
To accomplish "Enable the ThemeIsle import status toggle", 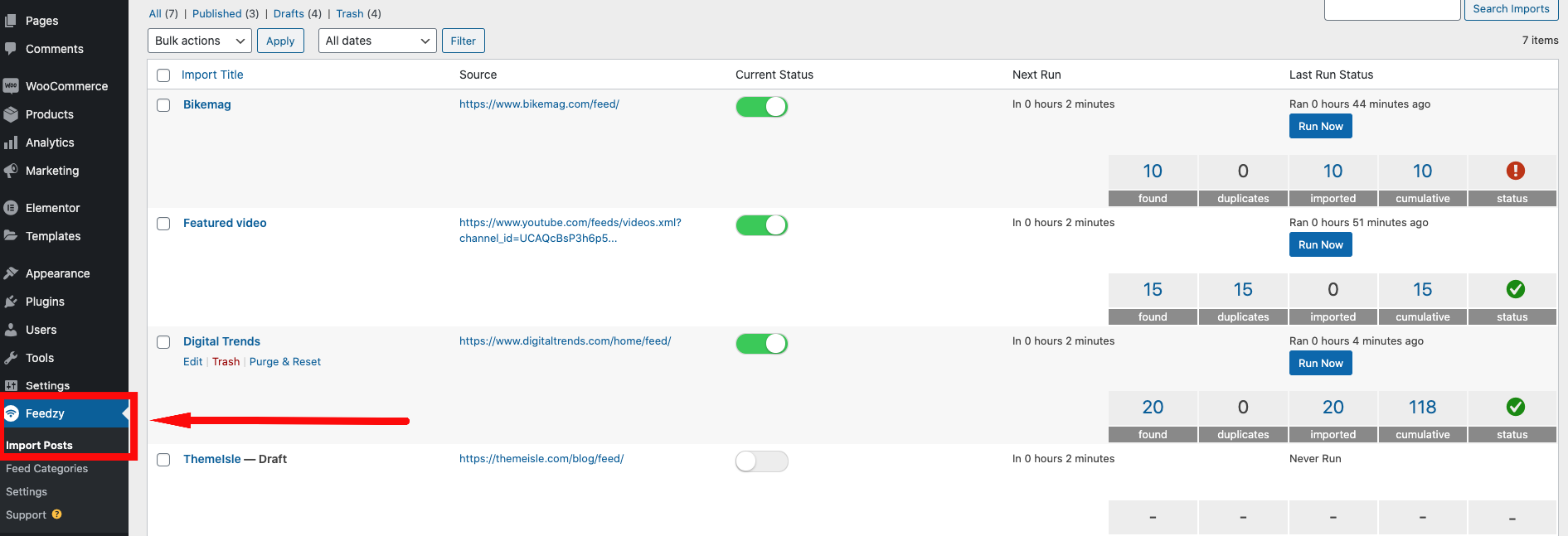I will coord(761,461).
